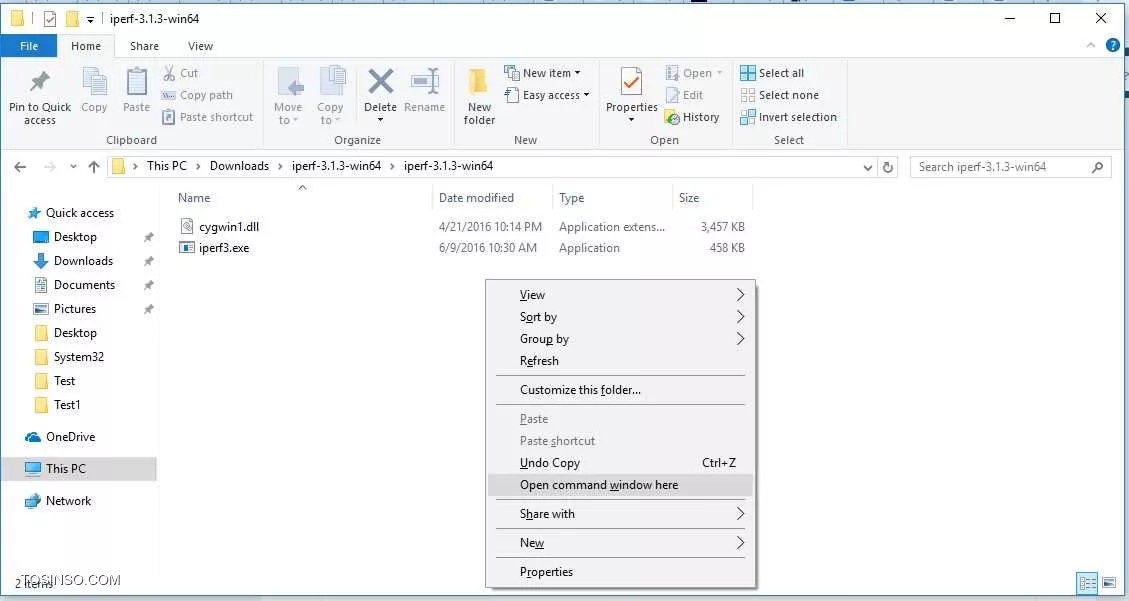Click Invert selection
Image resolution: width=1129 pixels, height=601 pixels.
coord(788,117)
